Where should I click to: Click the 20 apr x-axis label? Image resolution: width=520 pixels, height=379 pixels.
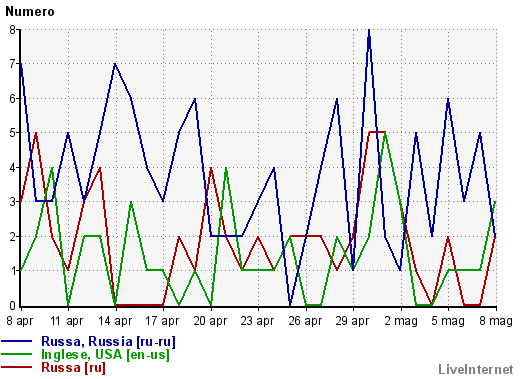coord(210,321)
